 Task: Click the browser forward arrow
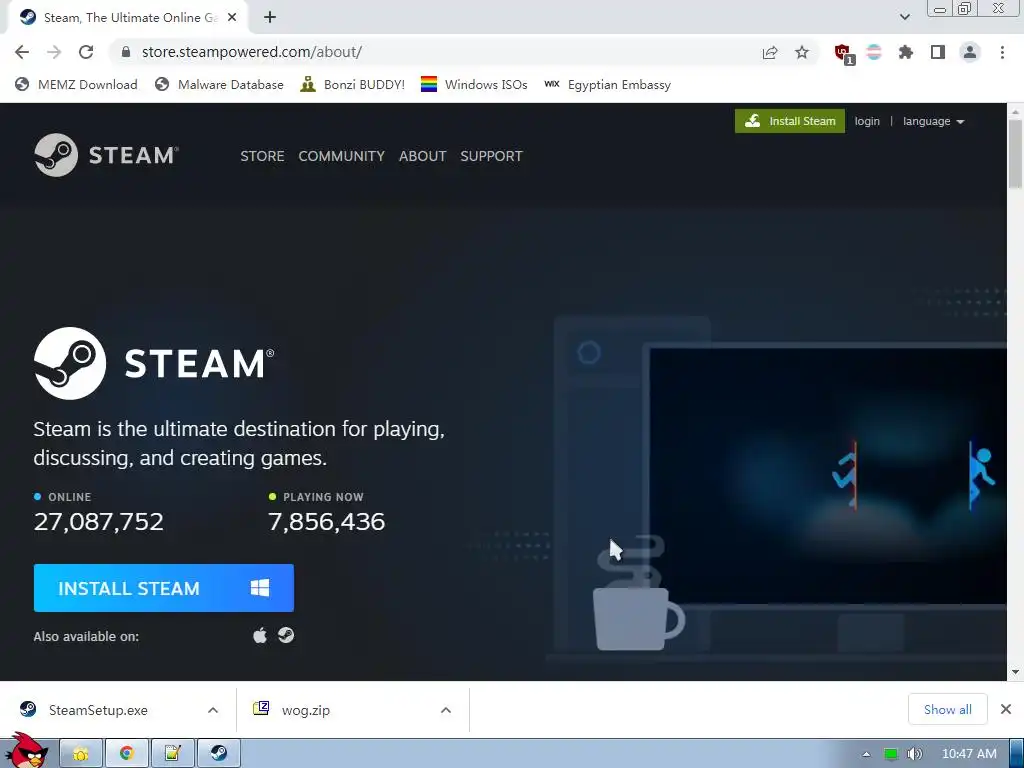click(x=54, y=52)
